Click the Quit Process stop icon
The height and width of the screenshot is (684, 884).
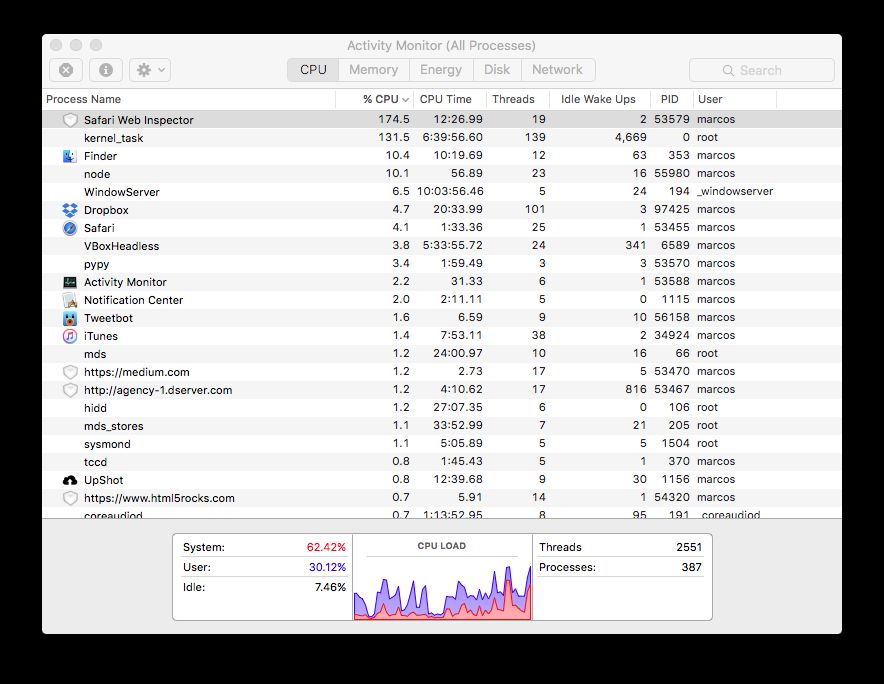coord(65,70)
